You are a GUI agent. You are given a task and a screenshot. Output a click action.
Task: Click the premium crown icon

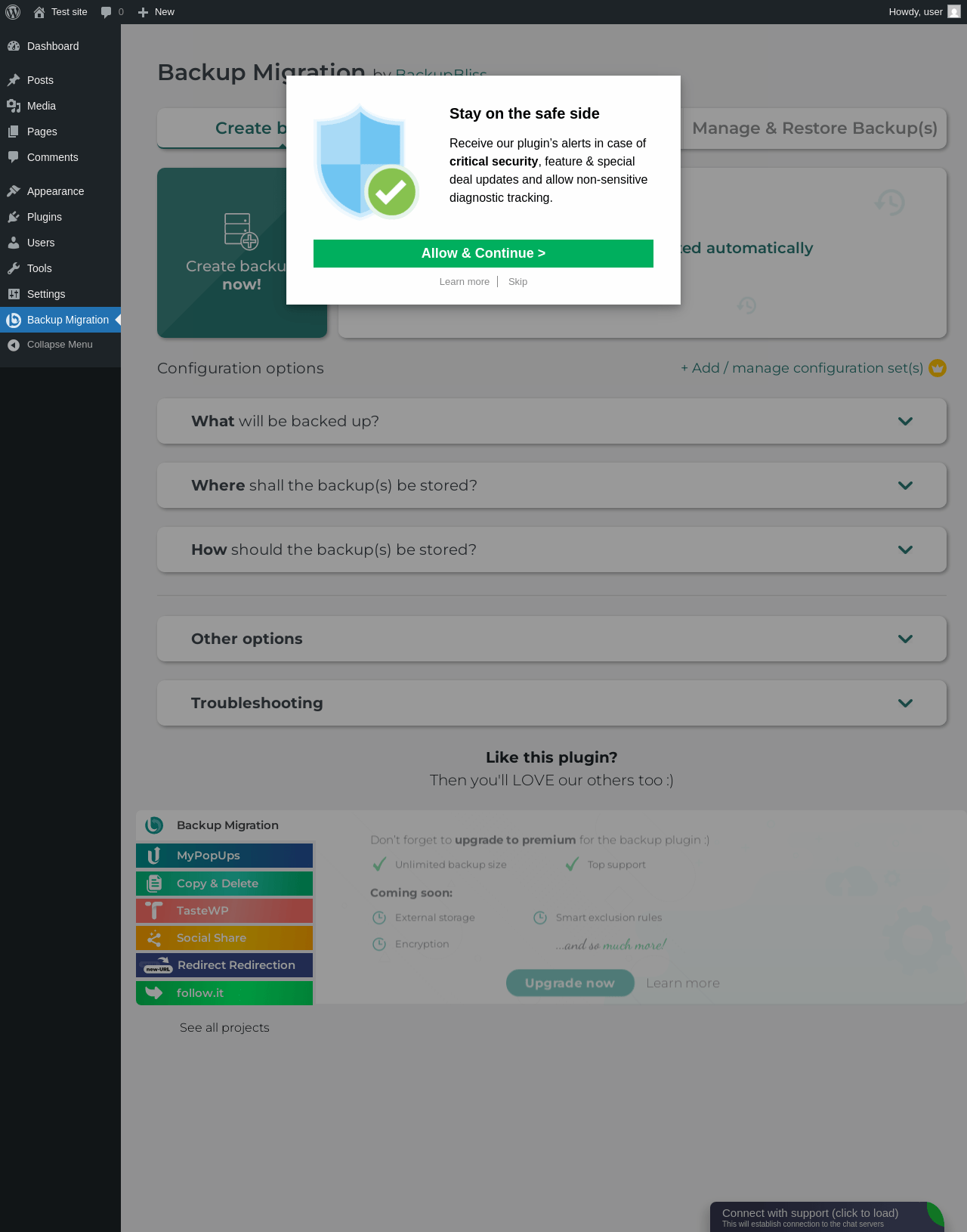pos(938,368)
